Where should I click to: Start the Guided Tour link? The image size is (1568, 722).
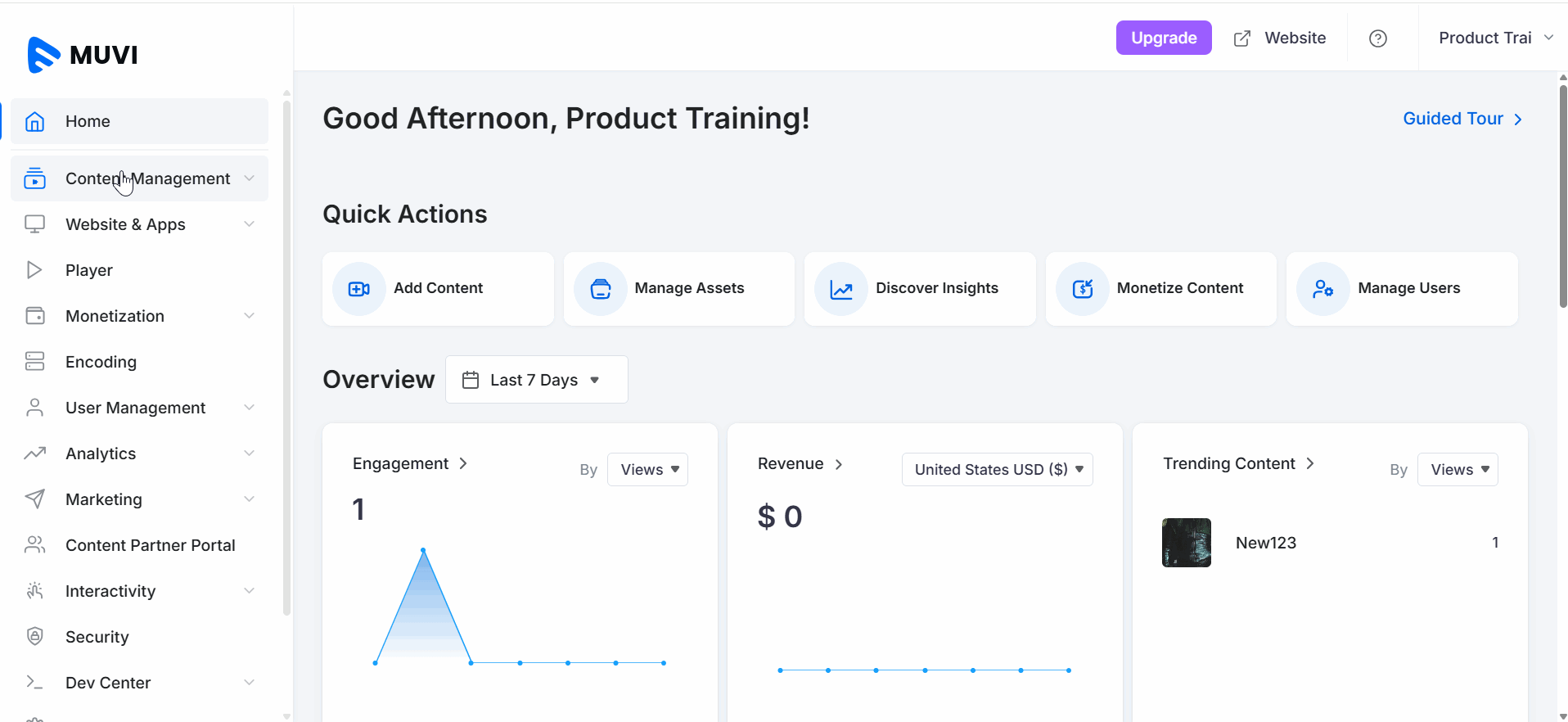(x=1462, y=119)
